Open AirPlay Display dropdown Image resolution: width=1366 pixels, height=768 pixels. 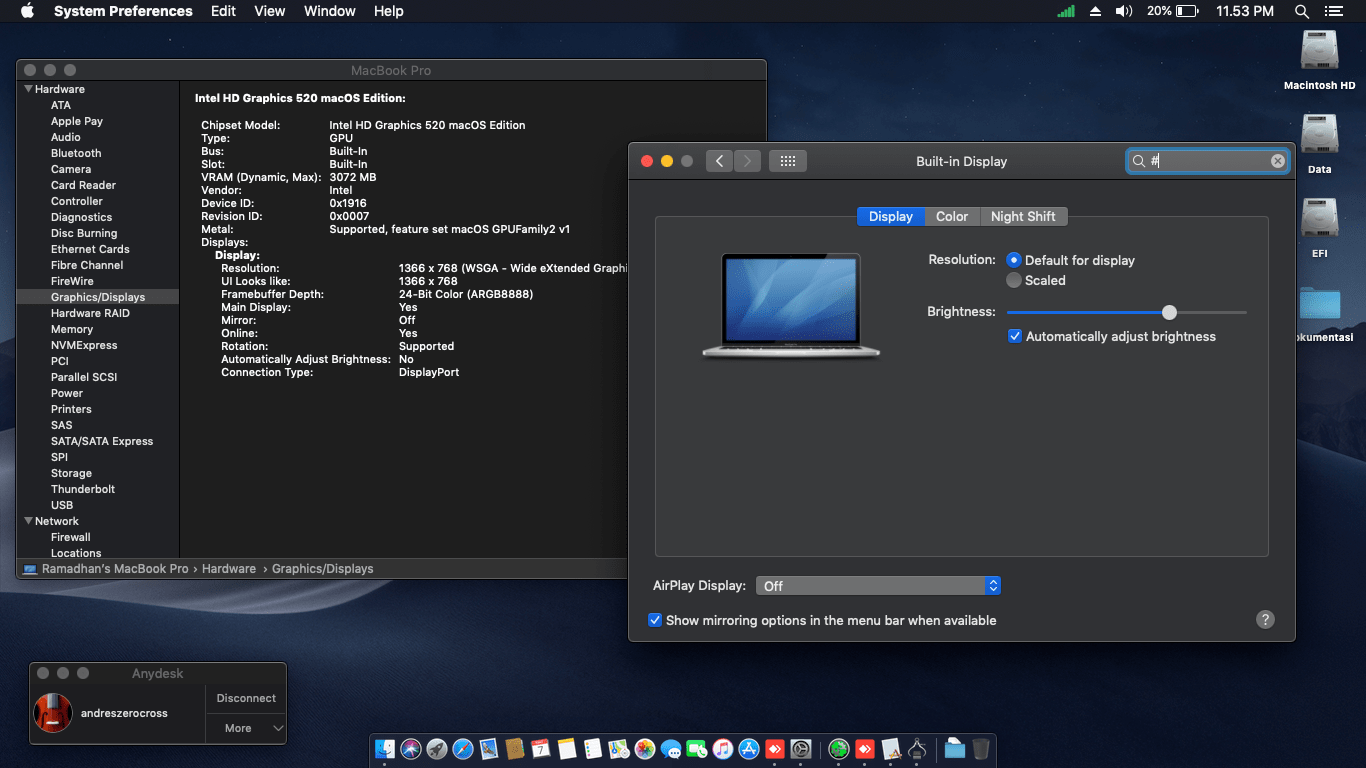(879, 586)
